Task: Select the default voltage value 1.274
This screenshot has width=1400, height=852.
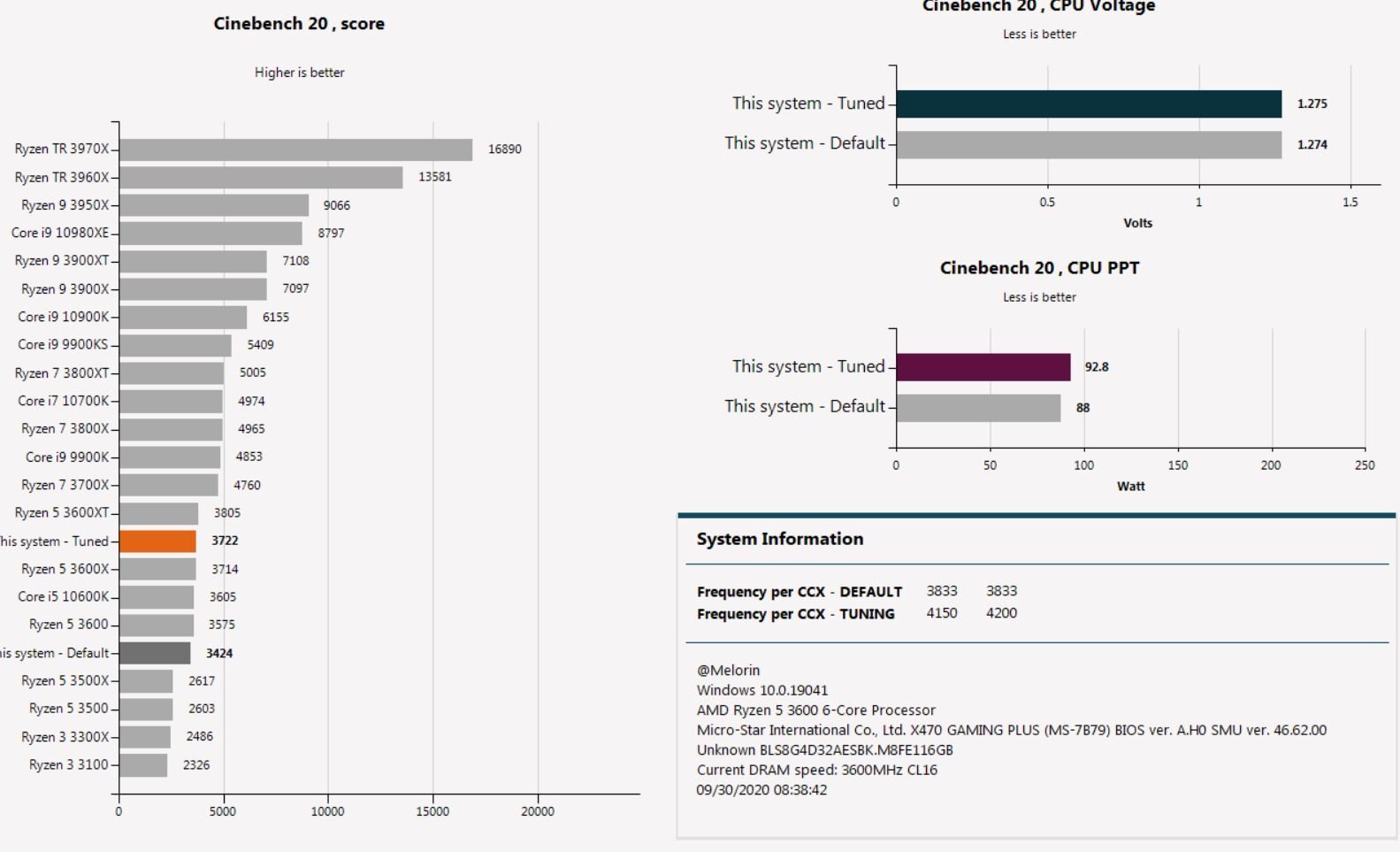Action: click(x=1312, y=145)
